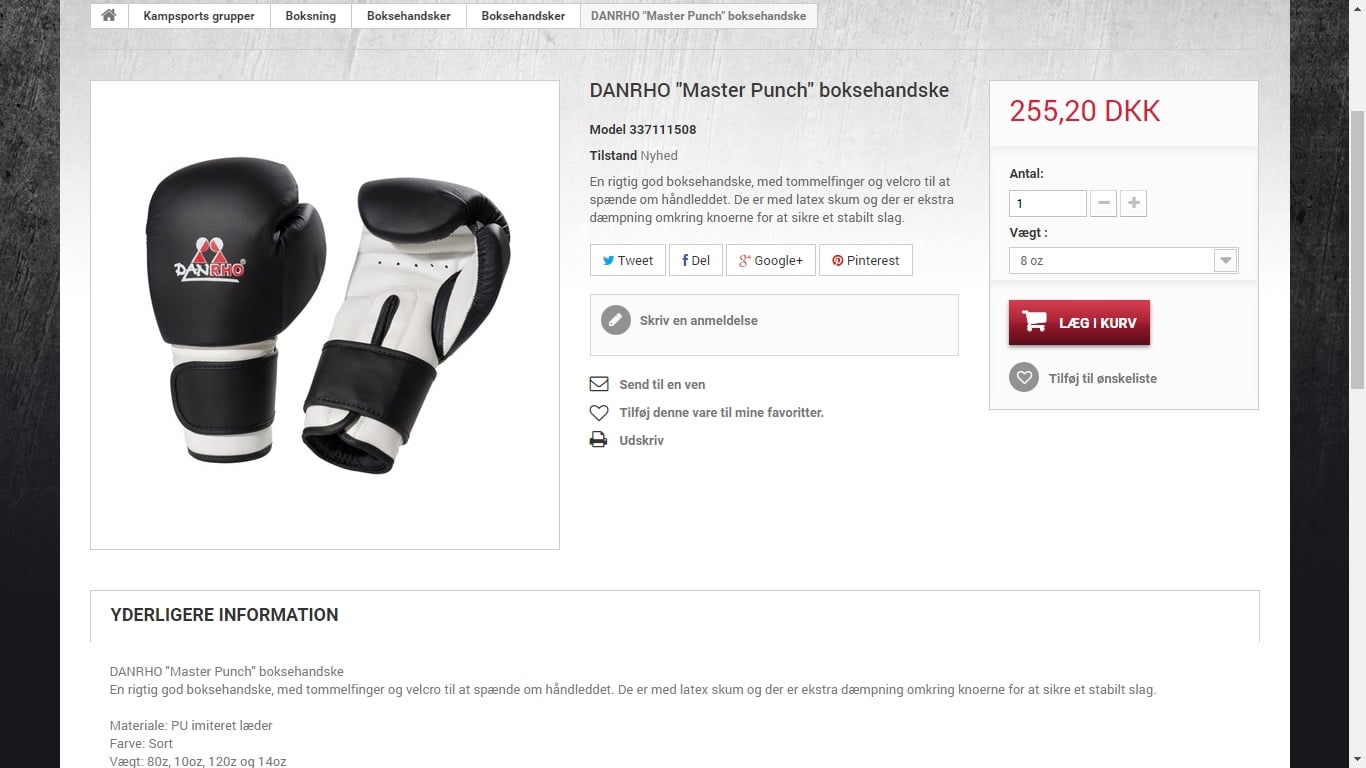This screenshot has height=768, width=1366.
Task: Open Kampsports grupper breadcrumb
Action: point(199,16)
